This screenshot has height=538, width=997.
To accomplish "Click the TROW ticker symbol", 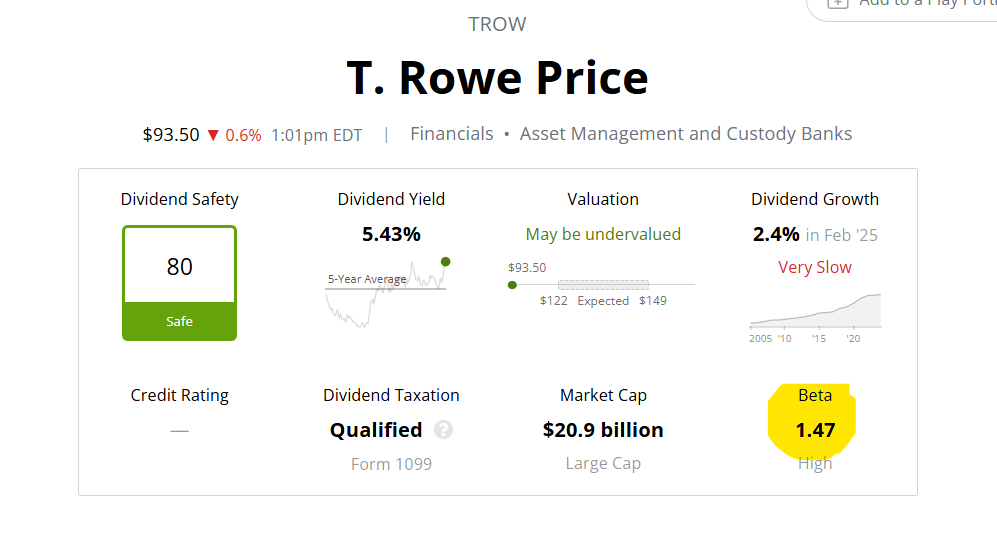I will click(497, 25).
